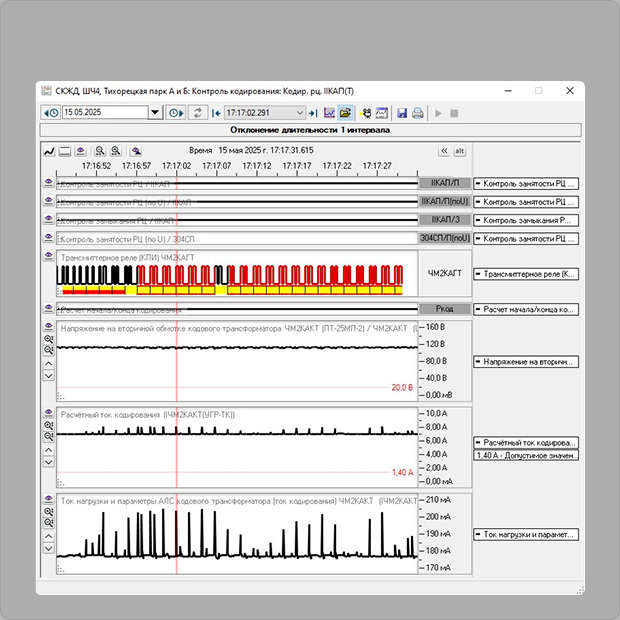This screenshot has width=620, height=620.
Task: Shift Расчётный ток chart down chevron
Action: [x=49, y=462]
